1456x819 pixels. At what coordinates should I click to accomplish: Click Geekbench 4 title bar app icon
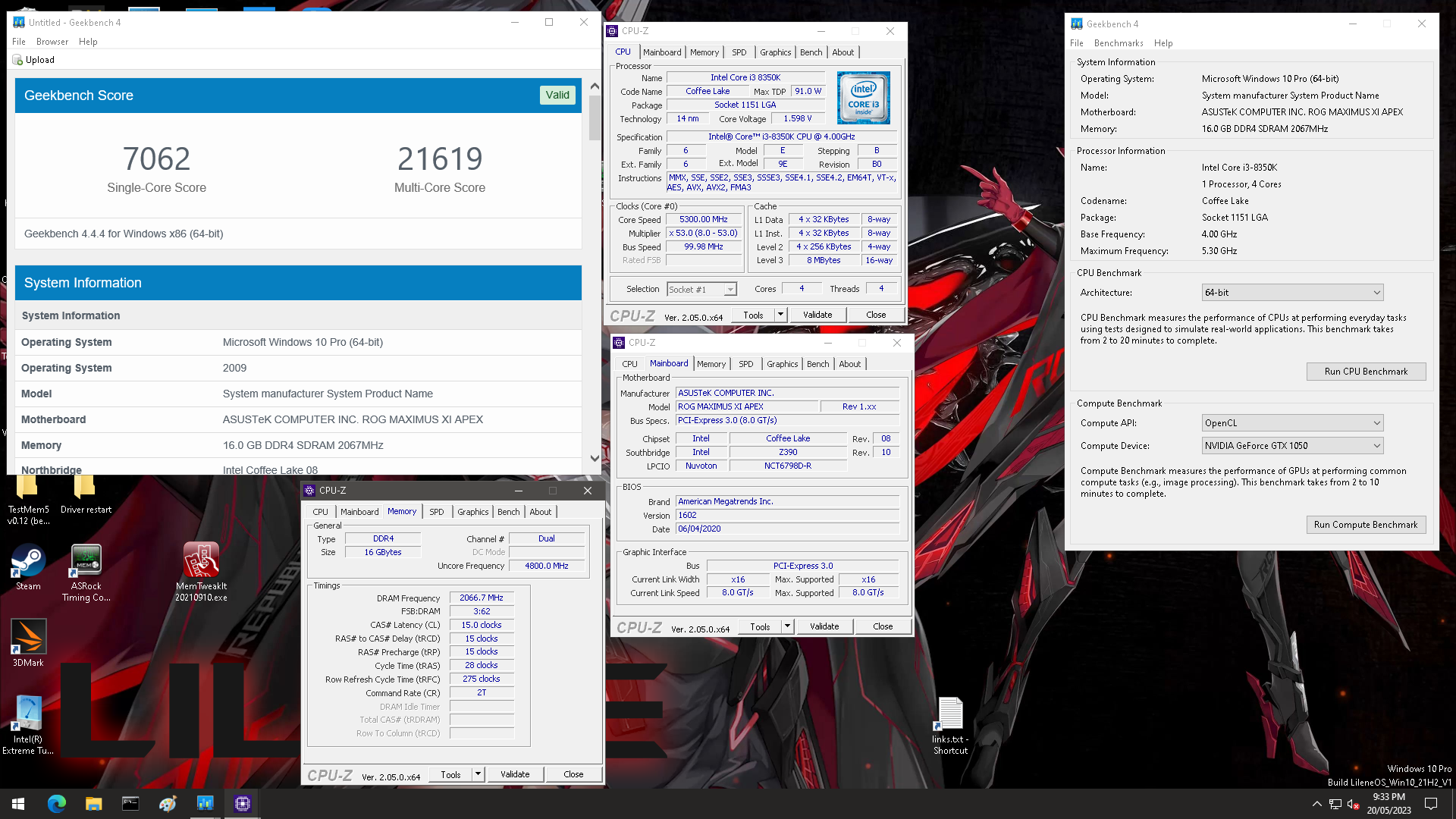pos(1077,24)
